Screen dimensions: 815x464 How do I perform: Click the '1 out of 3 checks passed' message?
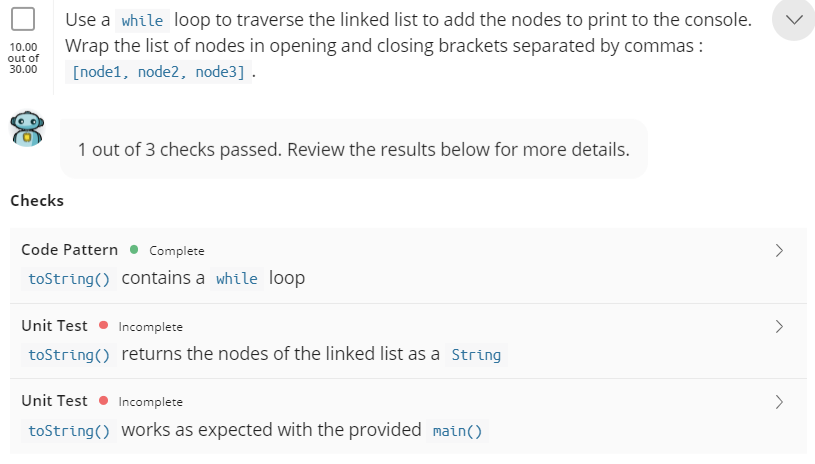pos(353,150)
